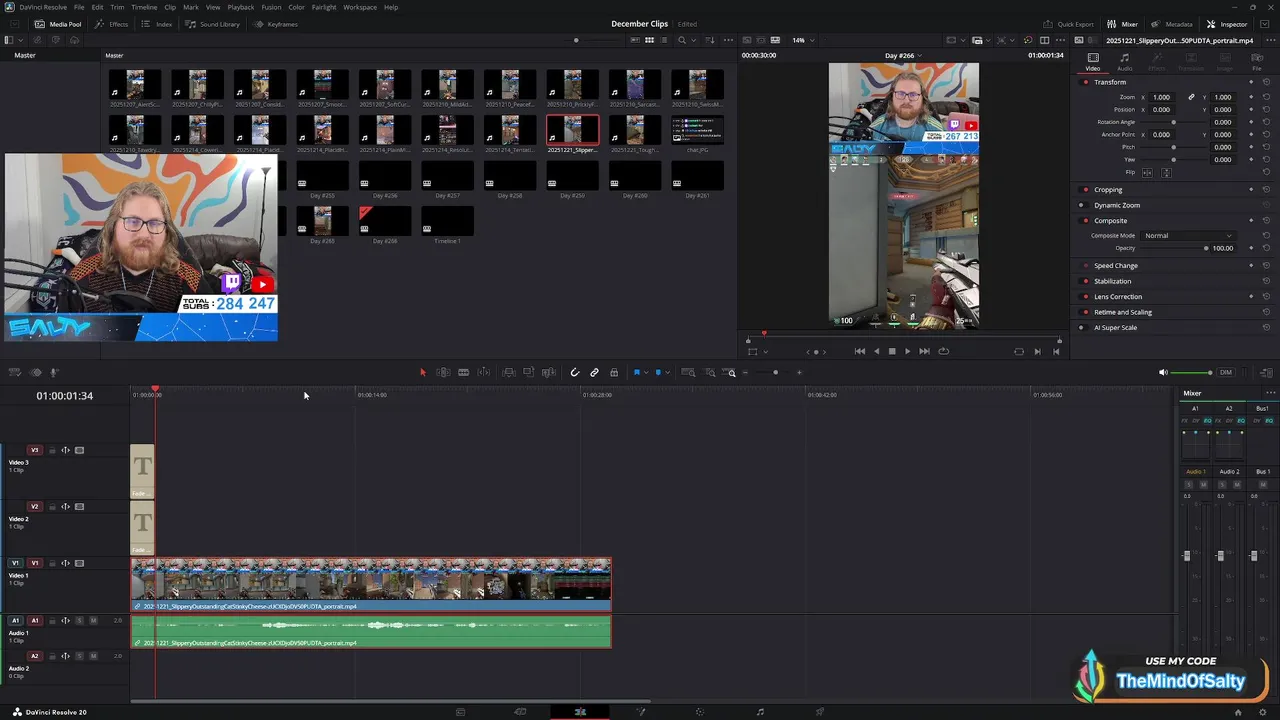This screenshot has height=720, width=1280.
Task: Open the Fusion menu
Action: click(x=271, y=7)
